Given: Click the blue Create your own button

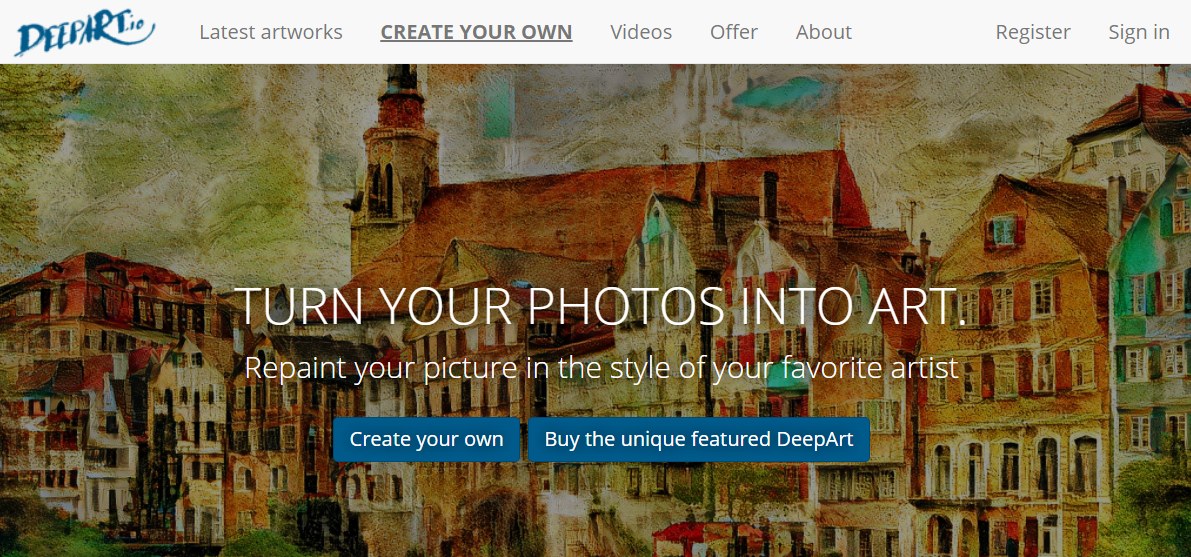Looking at the screenshot, I should (x=426, y=439).
